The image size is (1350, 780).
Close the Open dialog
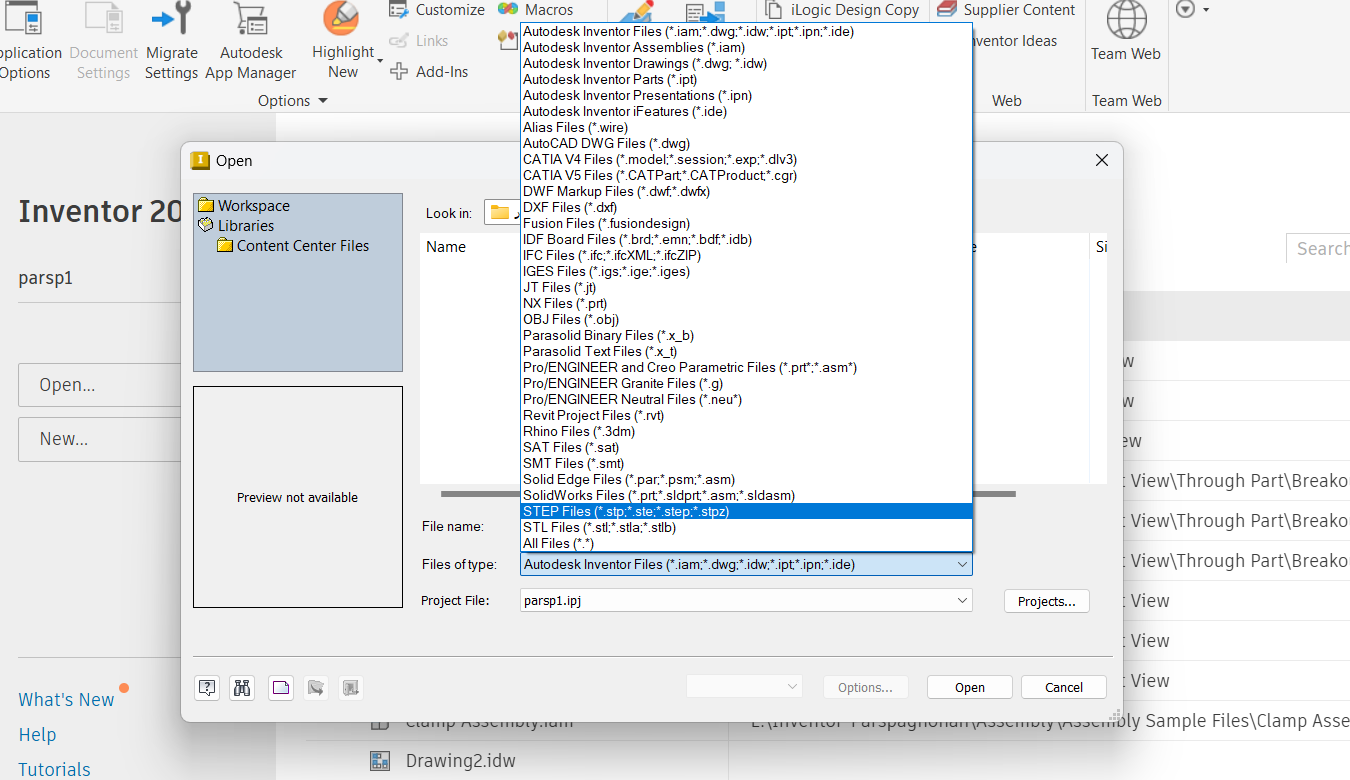pyautogui.click(x=1102, y=160)
